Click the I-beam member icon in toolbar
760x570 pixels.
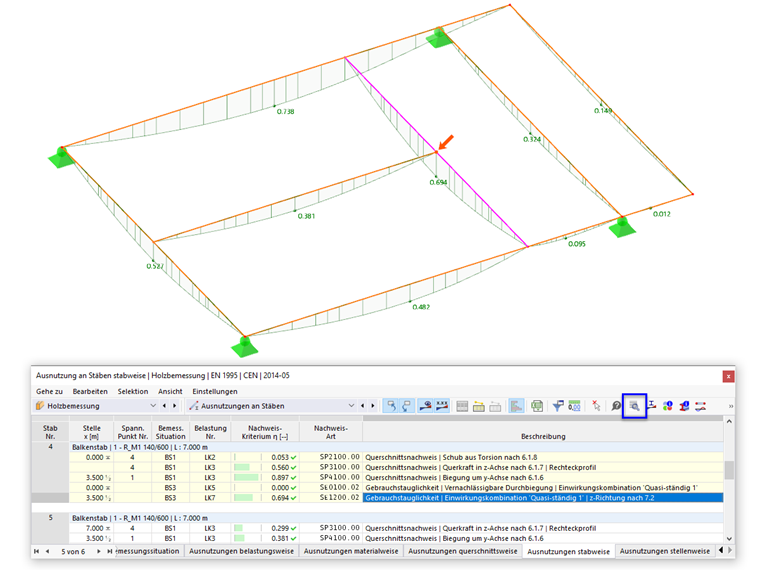652,406
